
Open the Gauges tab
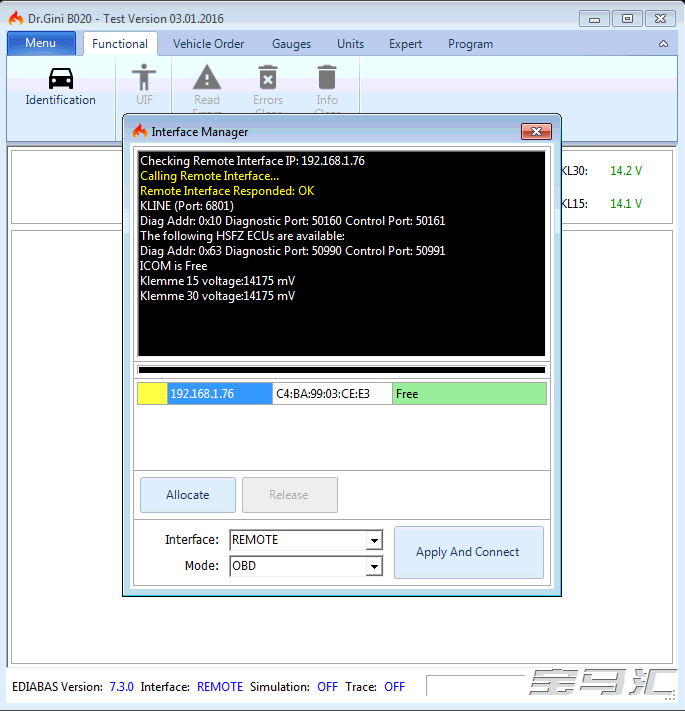(291, 44)
